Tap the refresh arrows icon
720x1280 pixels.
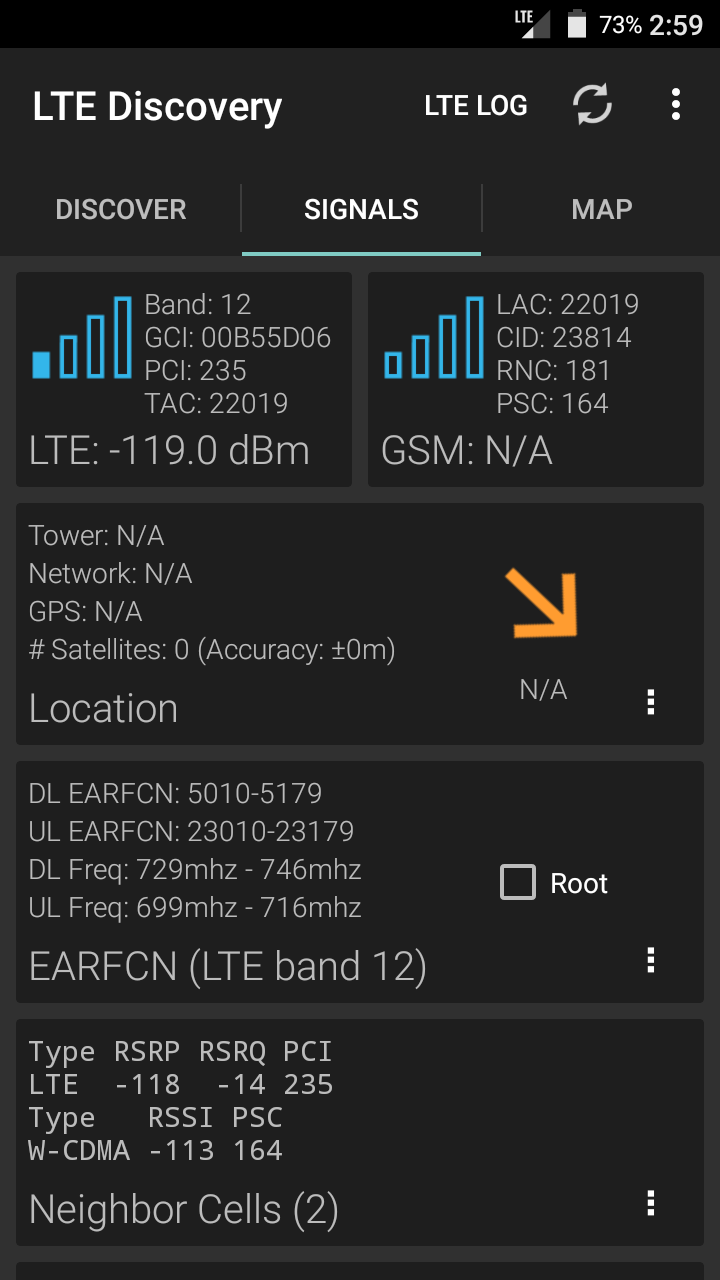(592, 105)
